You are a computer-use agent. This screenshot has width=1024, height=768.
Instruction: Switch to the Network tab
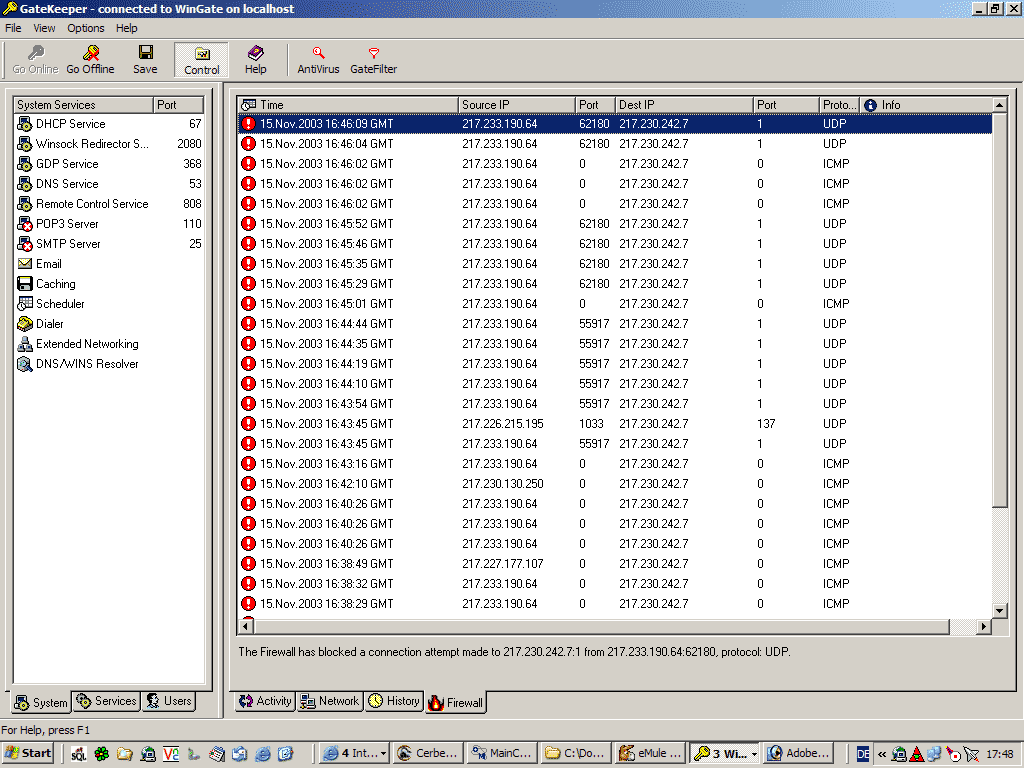(x=330, y=701)
